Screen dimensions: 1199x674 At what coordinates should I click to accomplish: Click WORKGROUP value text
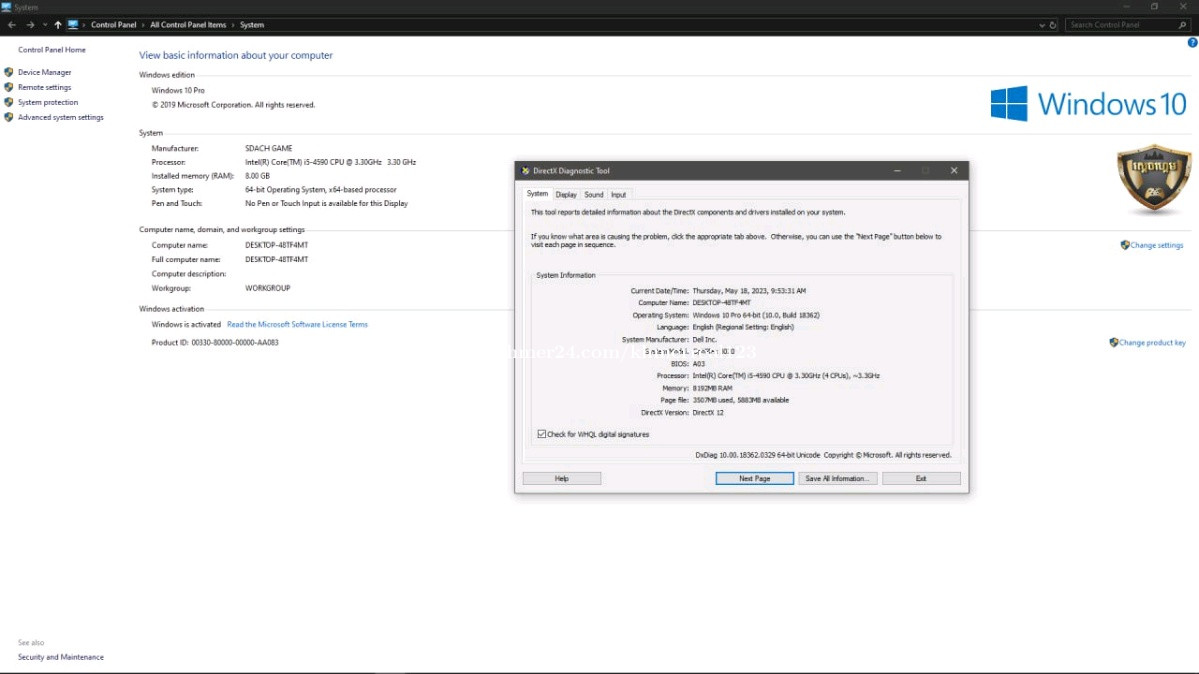[268, 288]
